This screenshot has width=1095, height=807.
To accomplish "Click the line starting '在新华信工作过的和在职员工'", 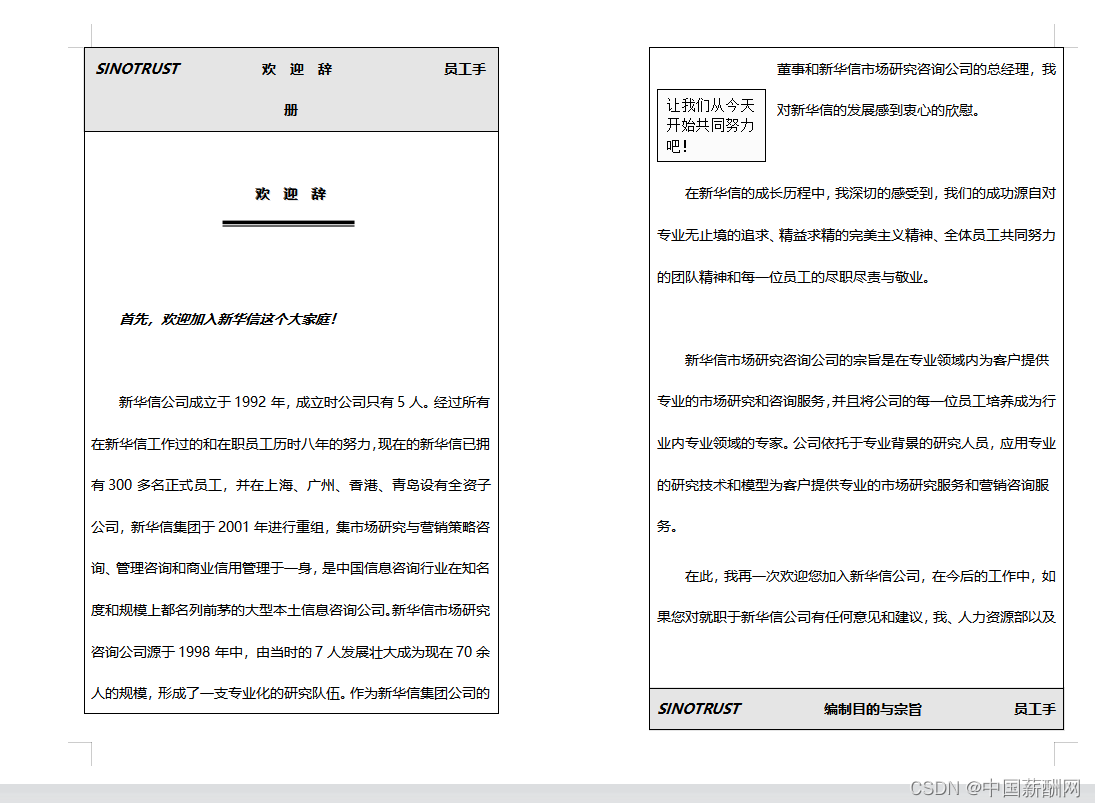I will coord(291,444).
